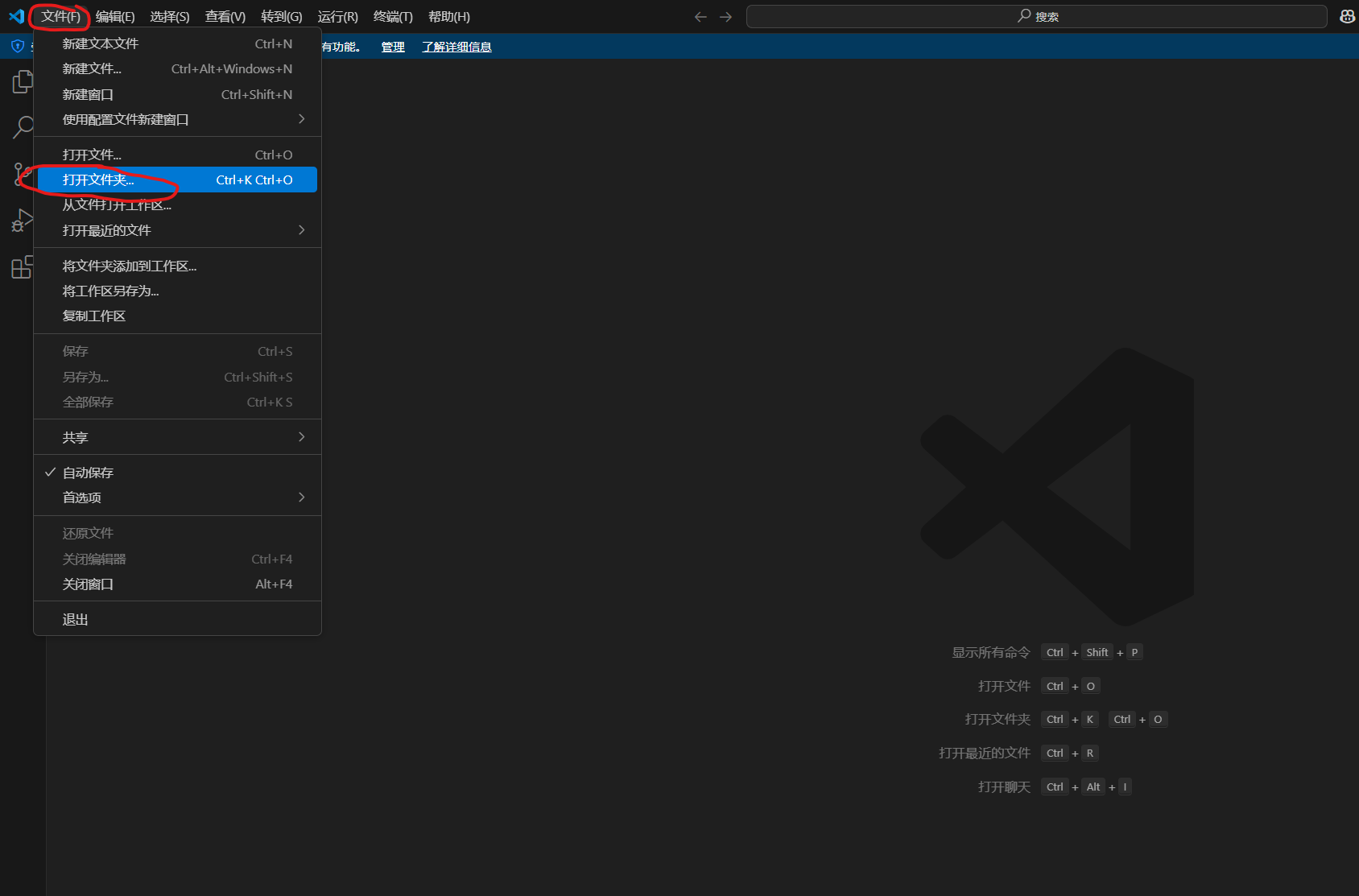Click the Copilot icon at top right
This screenshot has height=896, width=1359.
[x=1347, y=17]
